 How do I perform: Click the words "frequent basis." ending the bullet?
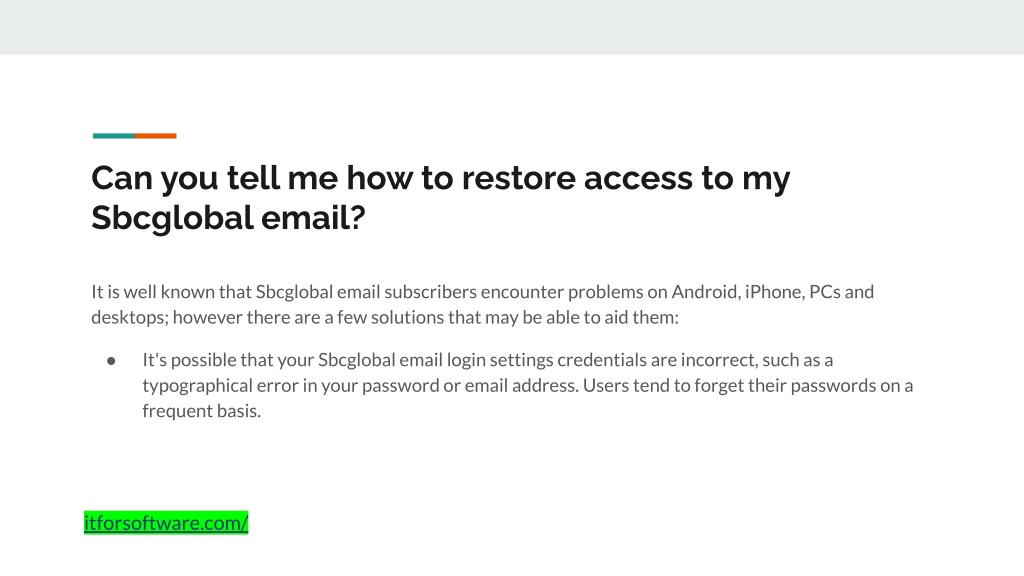pyautogui.click(x=201, y=411)
